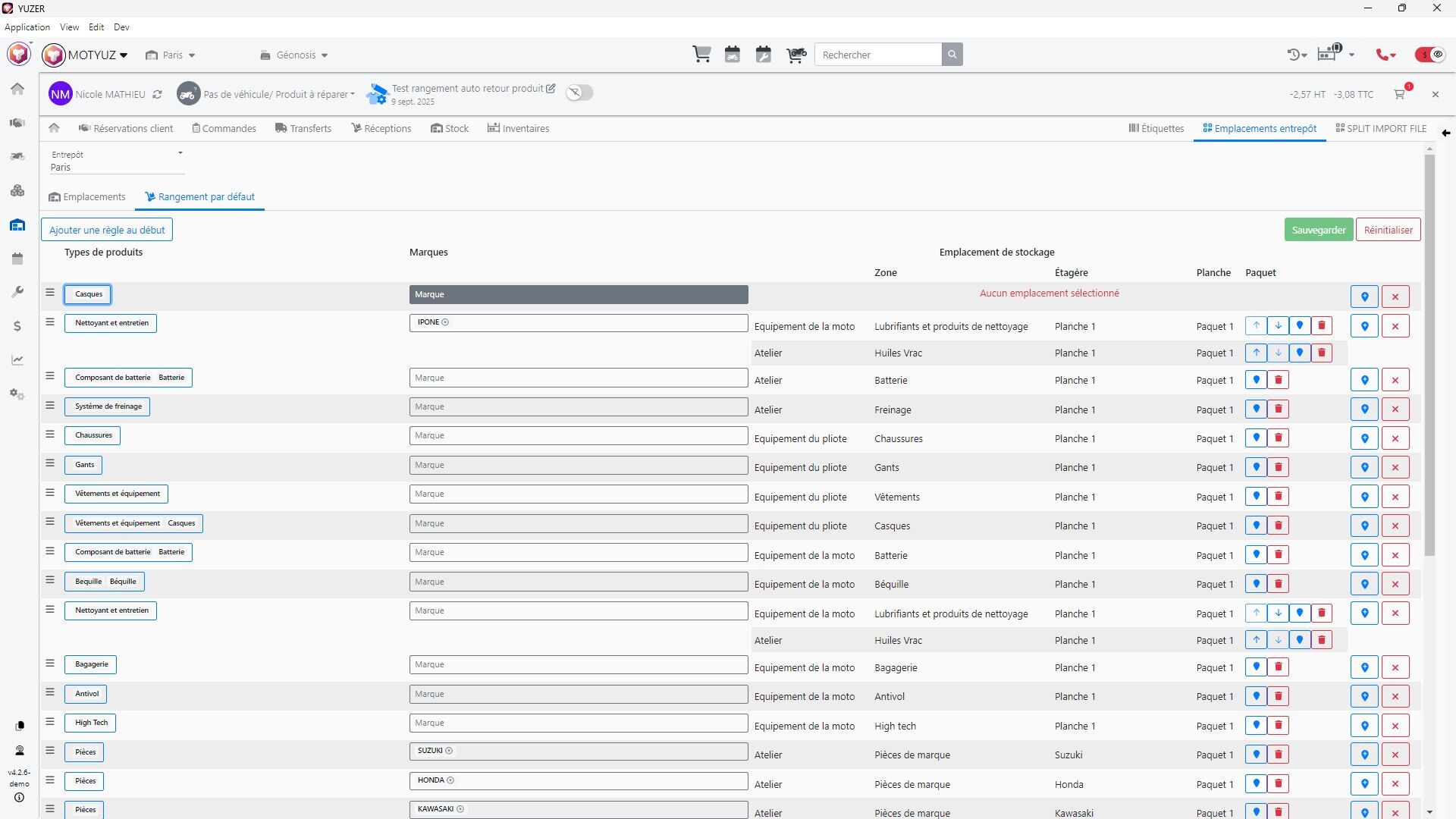Open the red phone icon menu

1386,55
